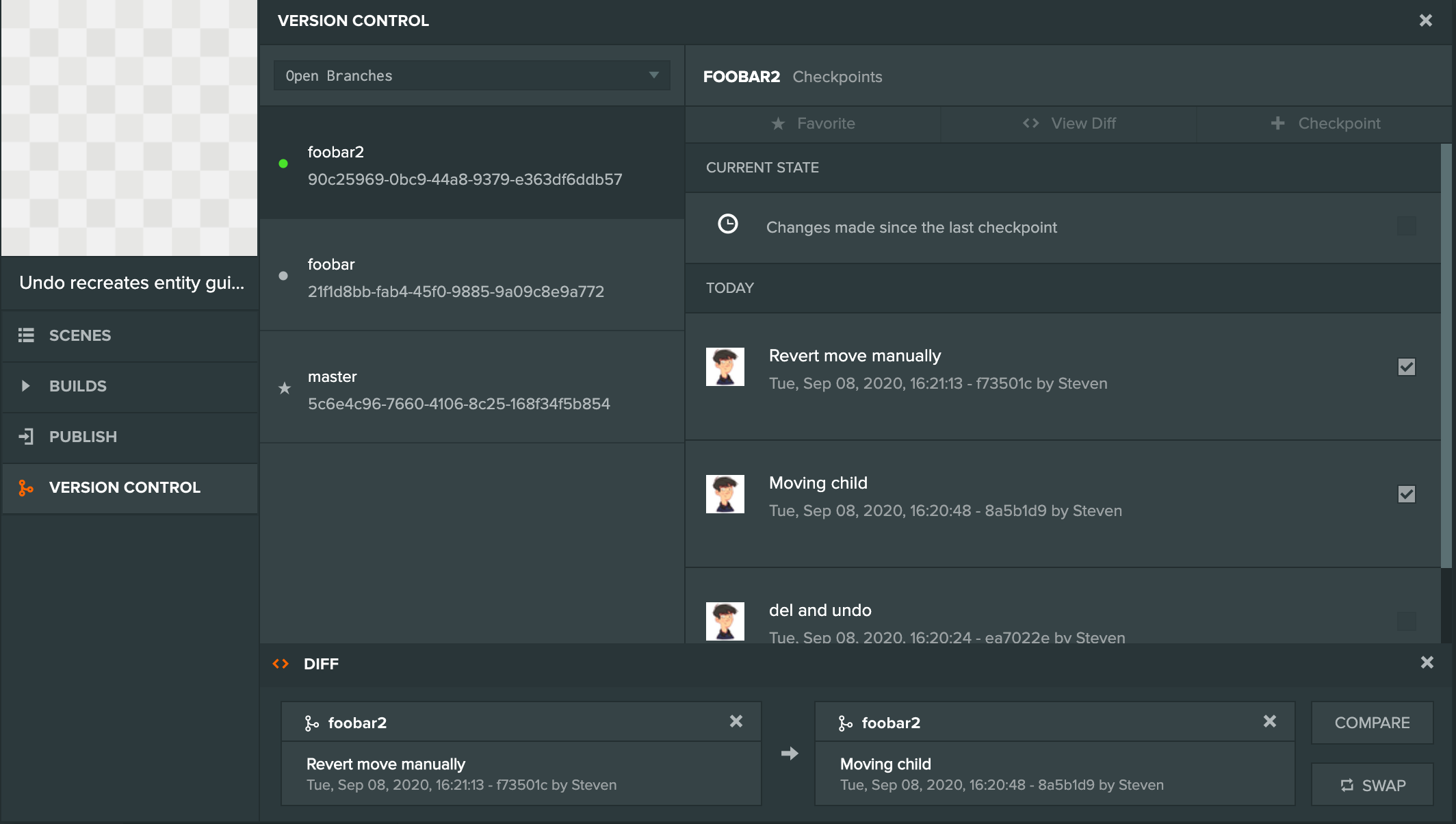Open the PUBLISH section
This screenshot has width=1456, height=824.
pos(82,437)
